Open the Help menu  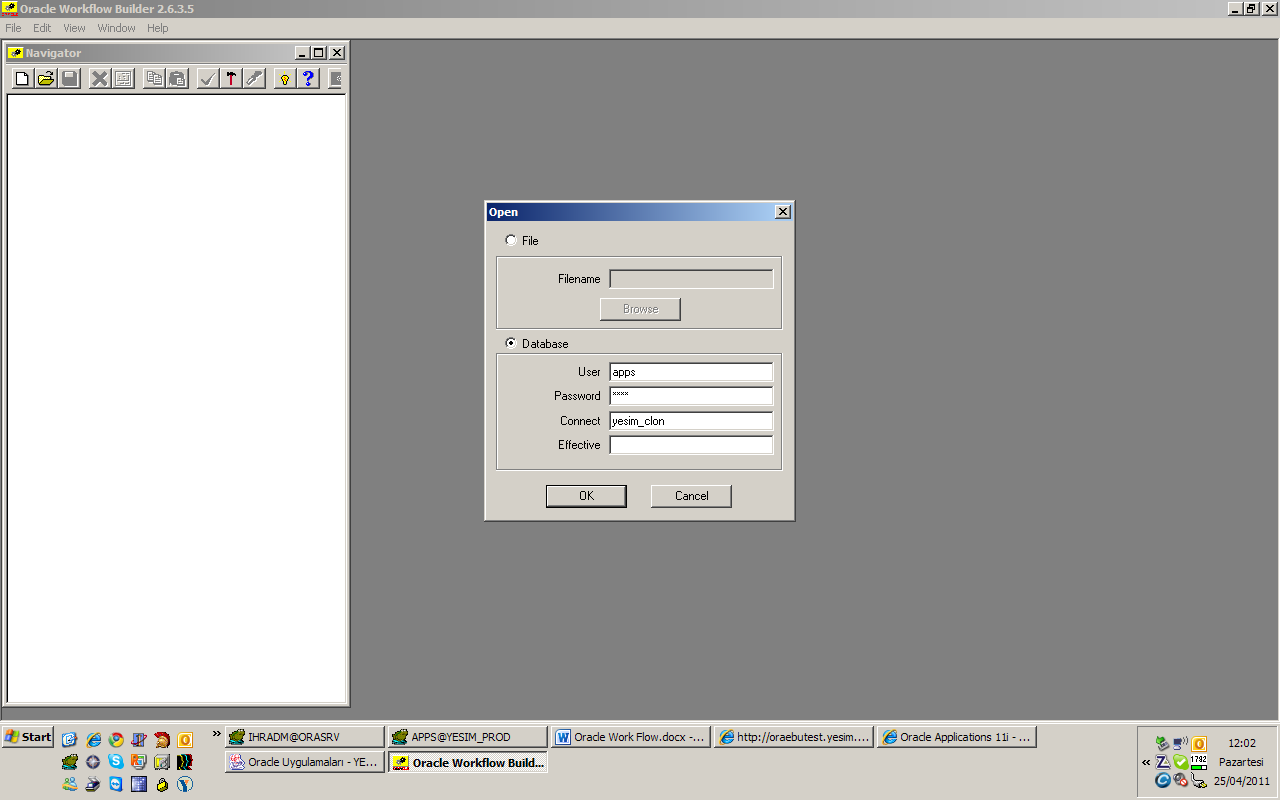coord(158,28)
